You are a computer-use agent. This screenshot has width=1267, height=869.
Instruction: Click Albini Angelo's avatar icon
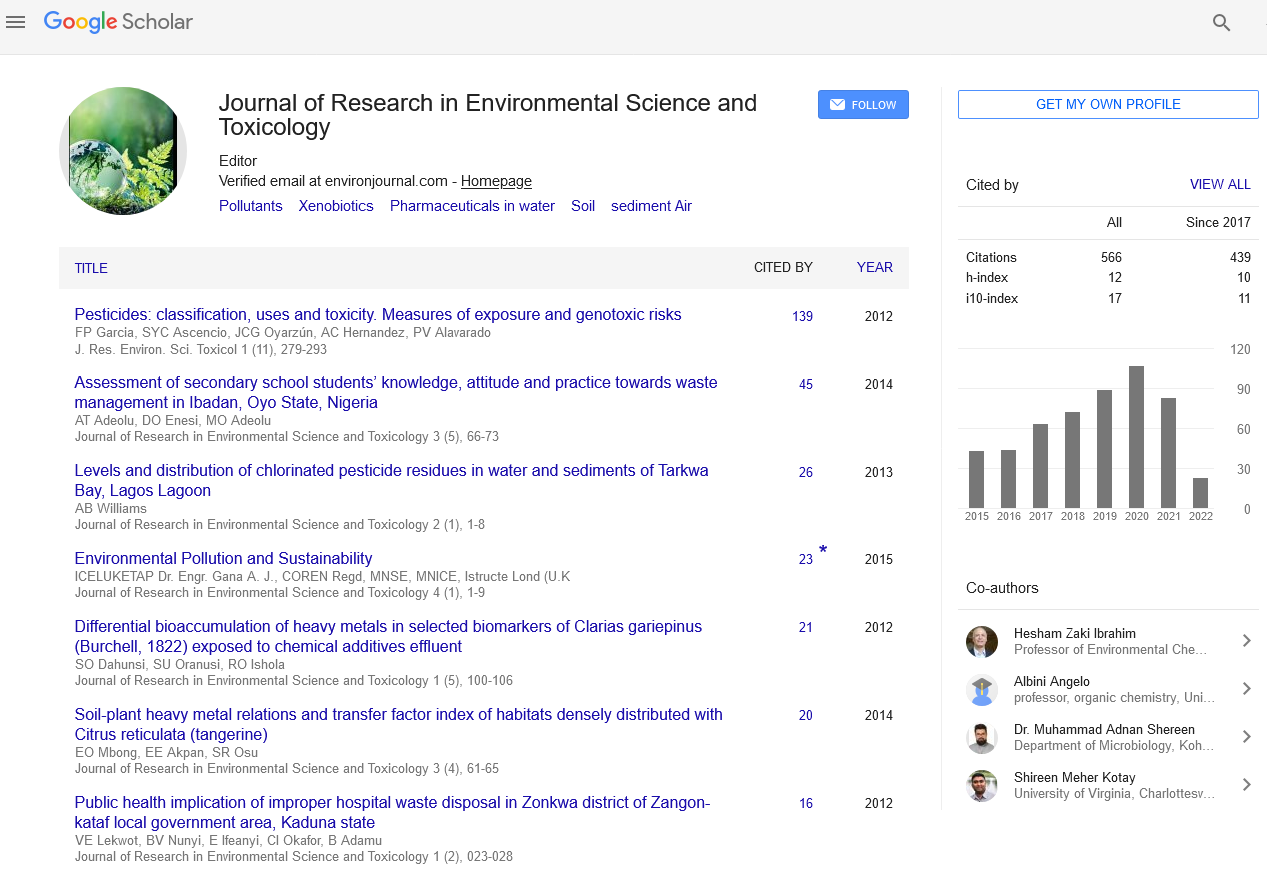(x=982, y=690)
